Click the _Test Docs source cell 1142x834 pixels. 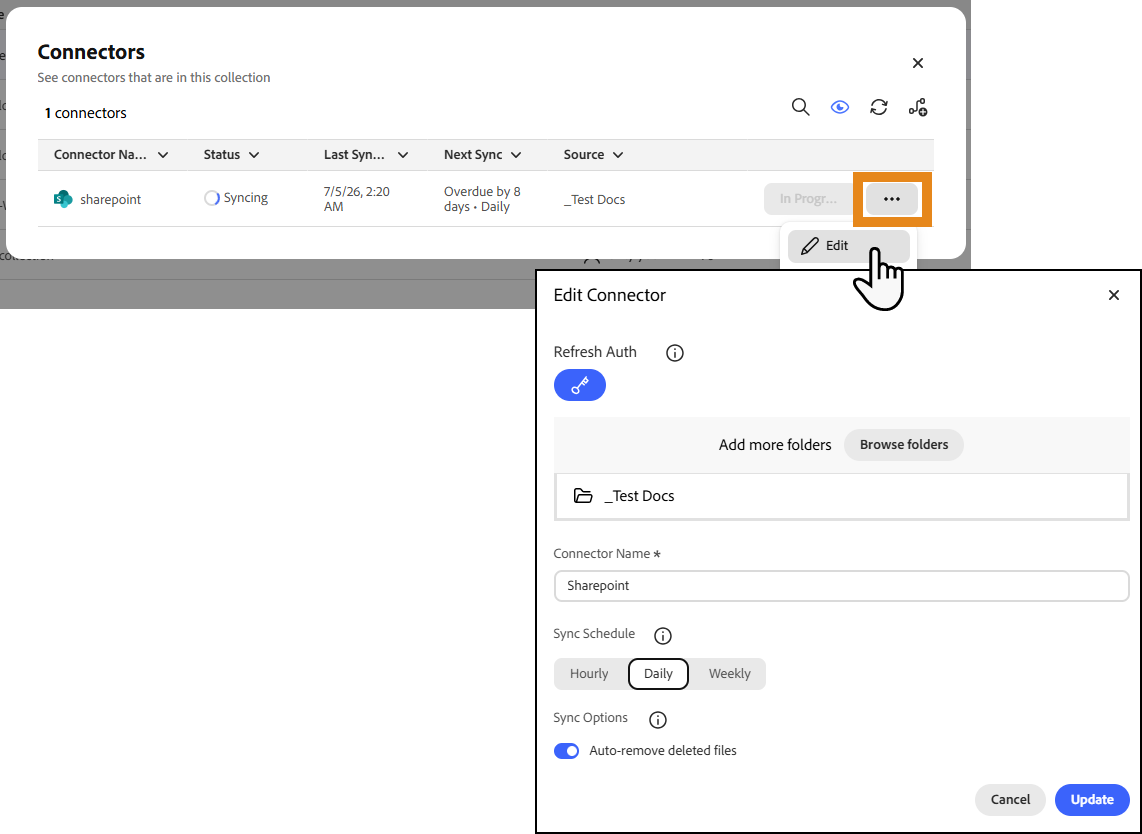click(x=594, y=200)
